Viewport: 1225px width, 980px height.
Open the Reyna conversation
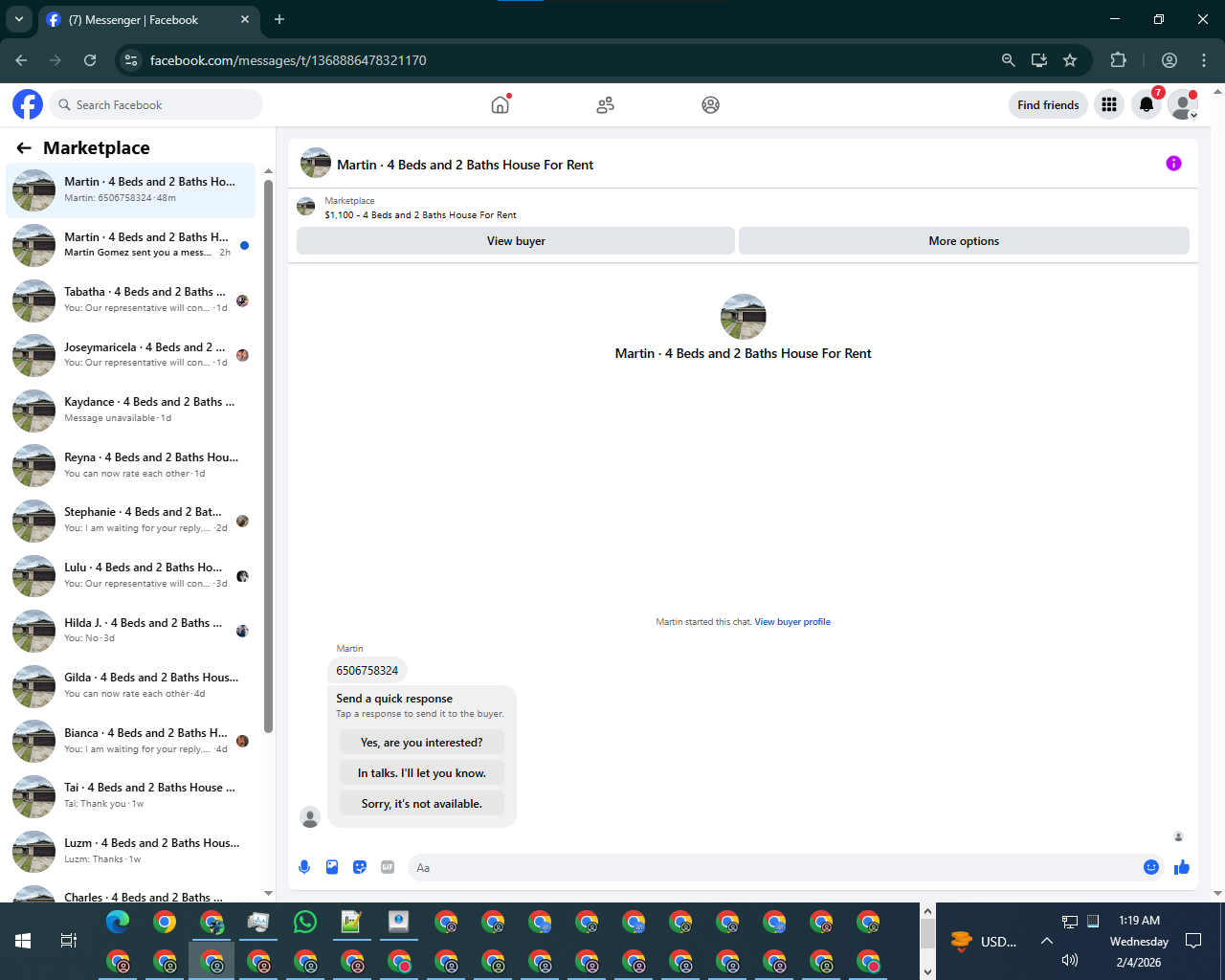pos(131,465)
